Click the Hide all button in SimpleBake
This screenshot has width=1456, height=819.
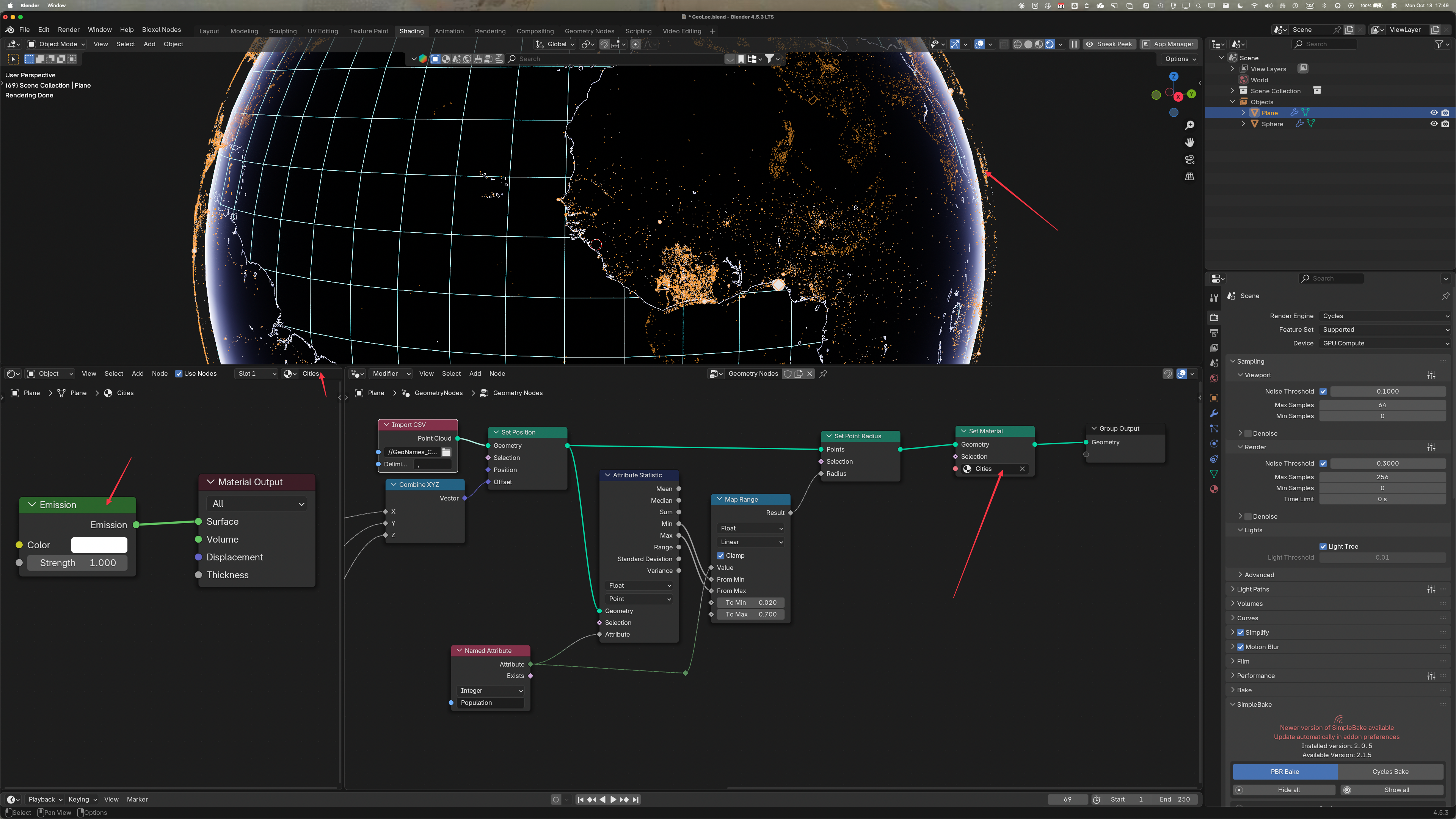click(1283, 790)
